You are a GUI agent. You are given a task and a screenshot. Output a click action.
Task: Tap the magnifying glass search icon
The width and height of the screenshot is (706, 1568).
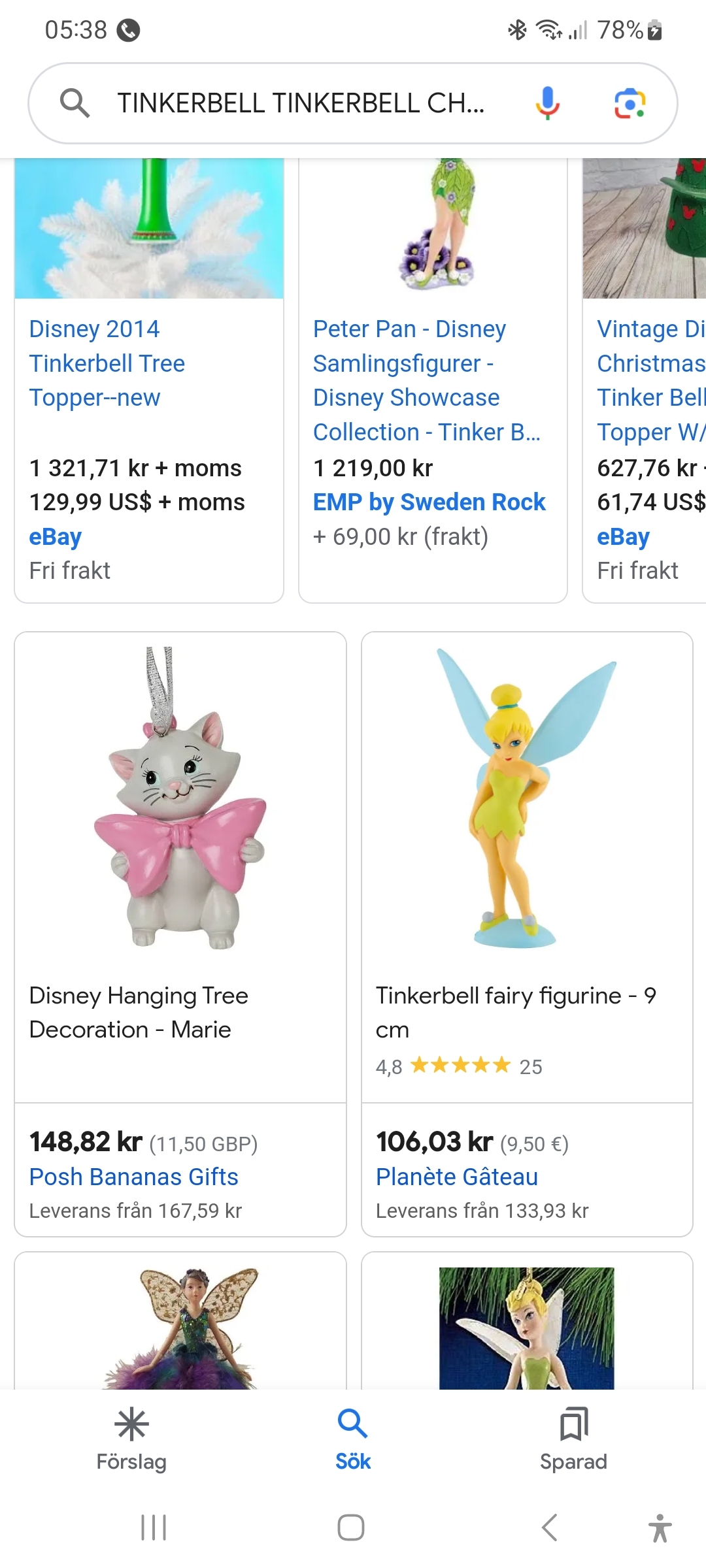click(75, 103)
